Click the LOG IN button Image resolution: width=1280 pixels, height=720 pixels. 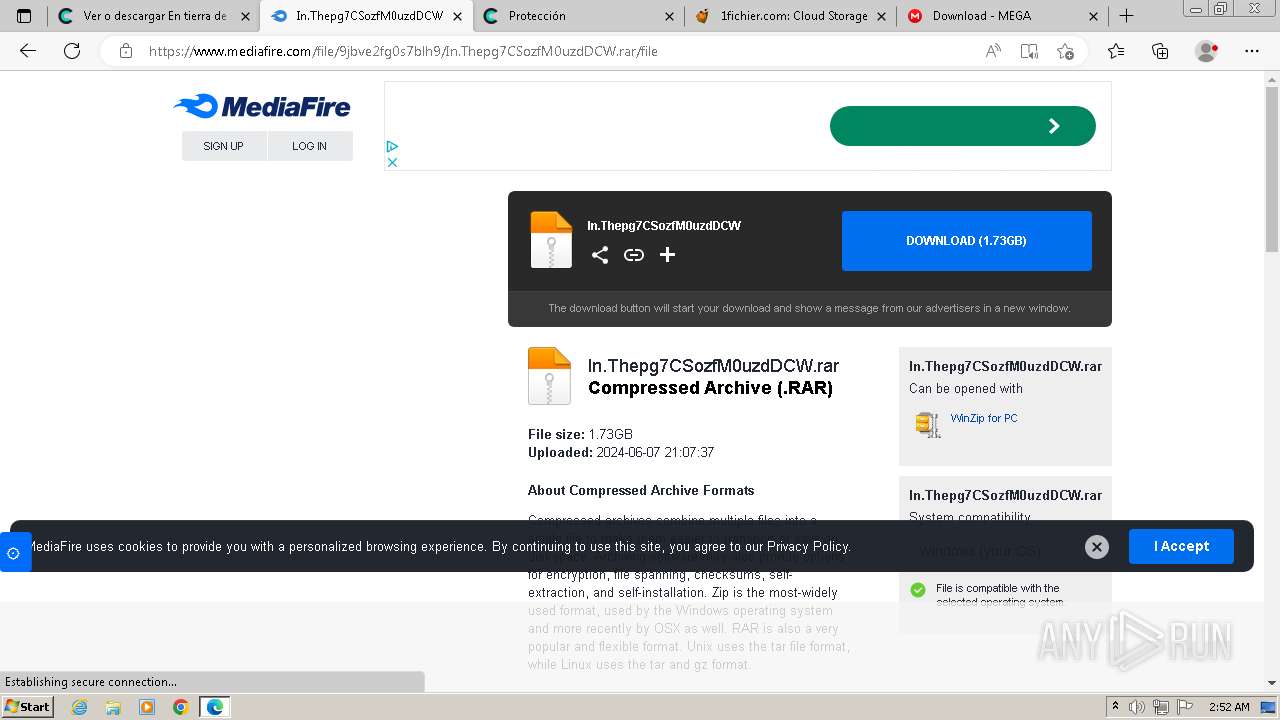point(310,146)
